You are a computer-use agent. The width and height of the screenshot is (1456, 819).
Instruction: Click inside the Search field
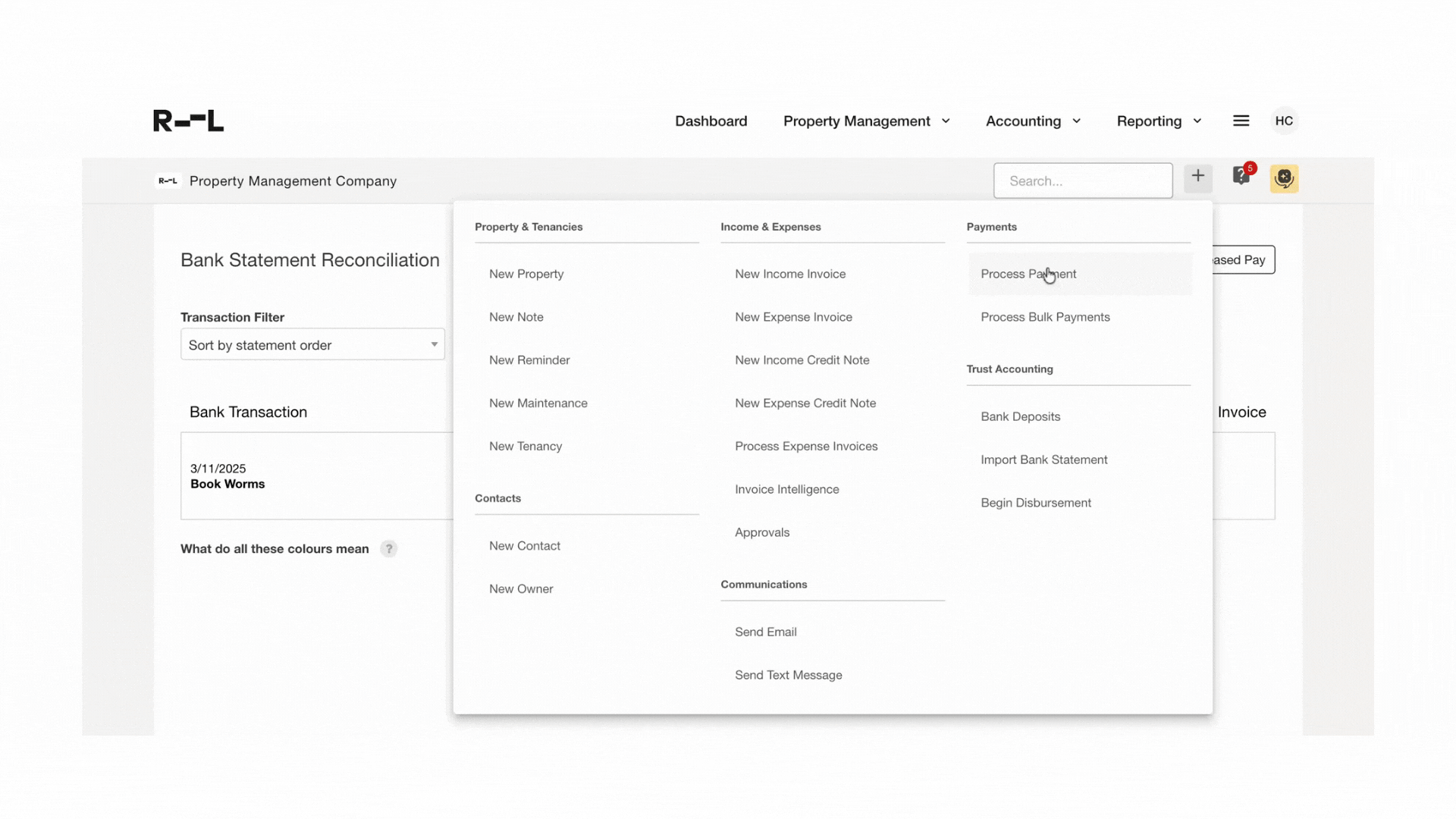tap(1083, 180)
